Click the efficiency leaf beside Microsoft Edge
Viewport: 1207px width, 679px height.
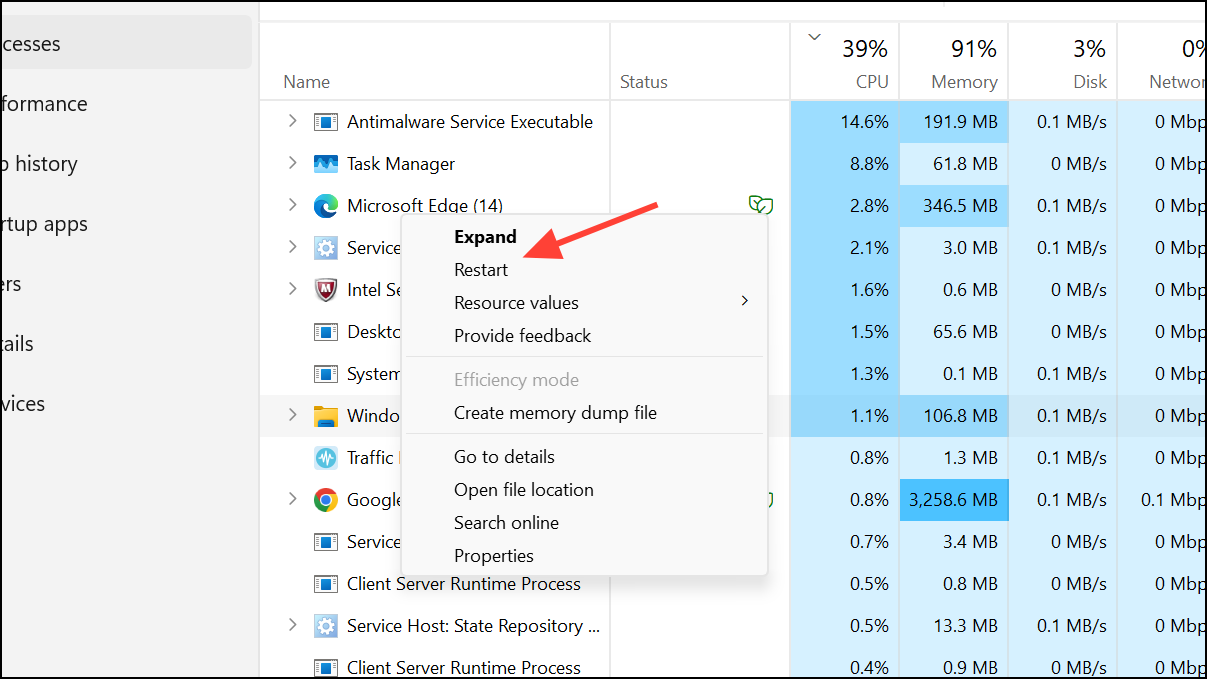pyautogui.click(x=761, y=205)
